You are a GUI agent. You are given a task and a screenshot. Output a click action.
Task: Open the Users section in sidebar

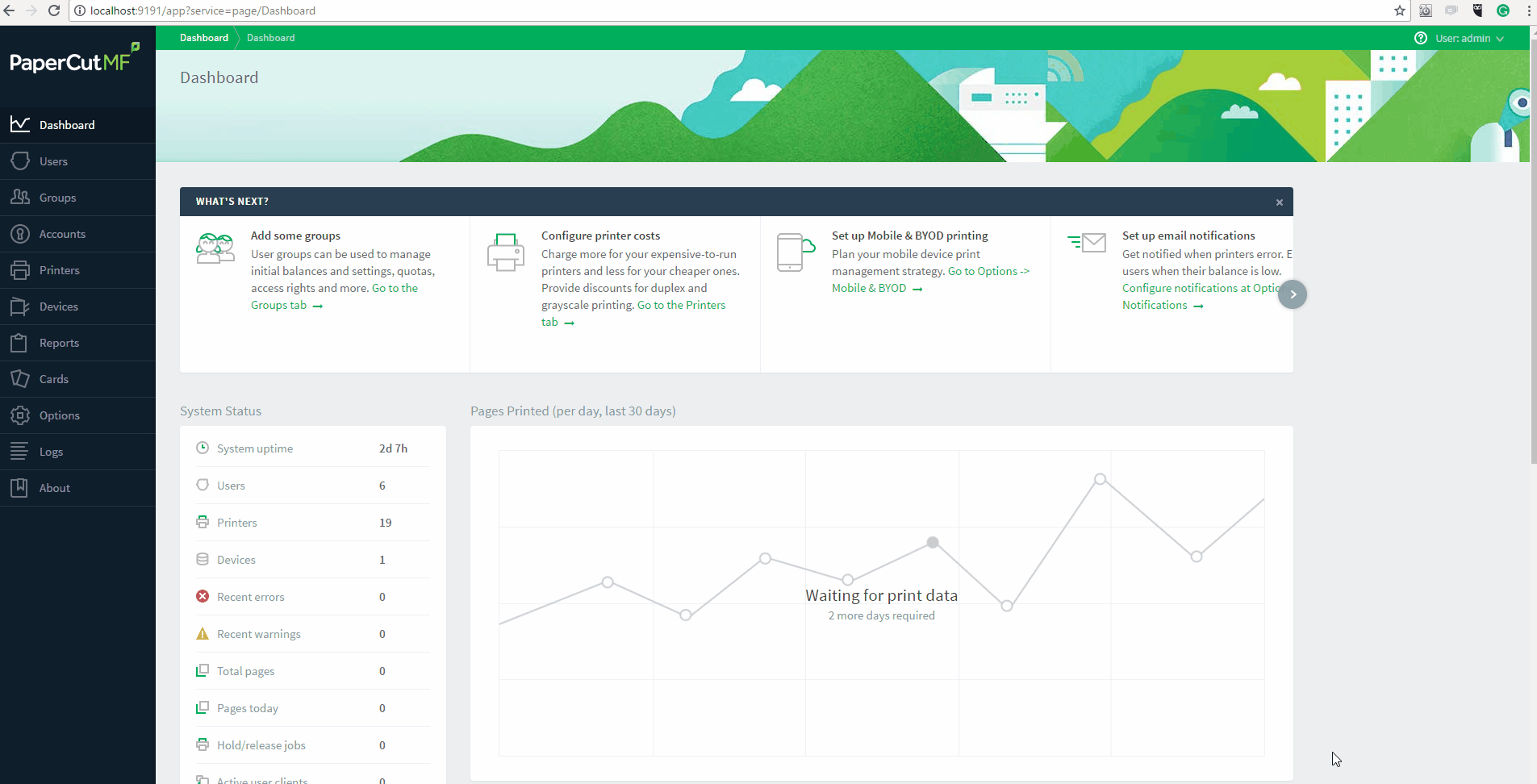click(77, 161)
